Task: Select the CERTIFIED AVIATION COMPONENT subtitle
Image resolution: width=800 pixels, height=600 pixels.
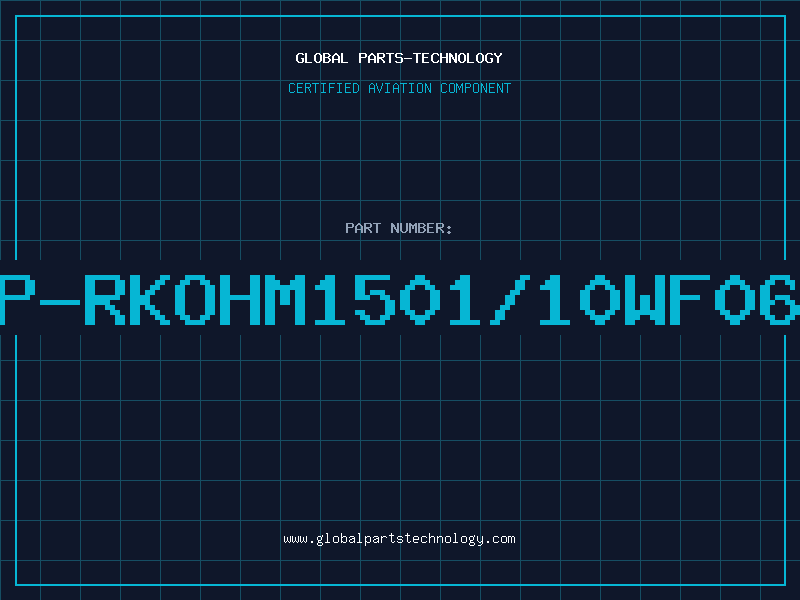Action: tap(399, 88)
